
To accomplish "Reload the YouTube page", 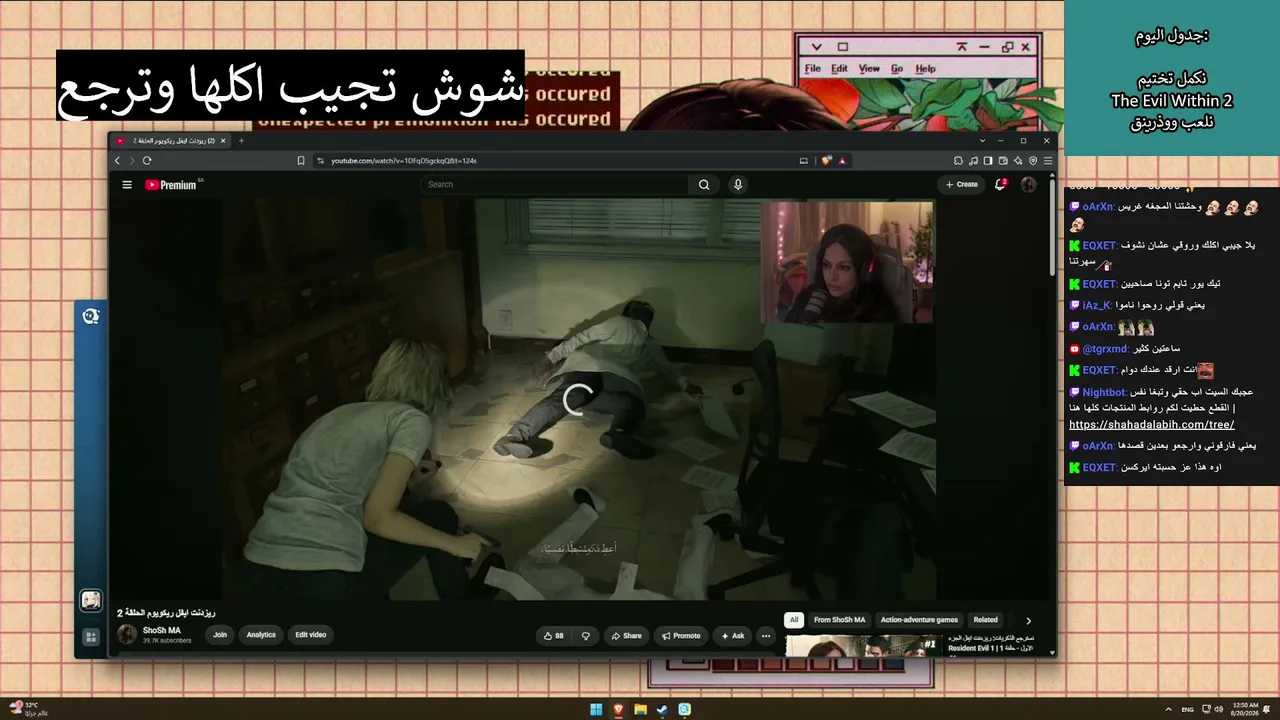I will 147,160.
